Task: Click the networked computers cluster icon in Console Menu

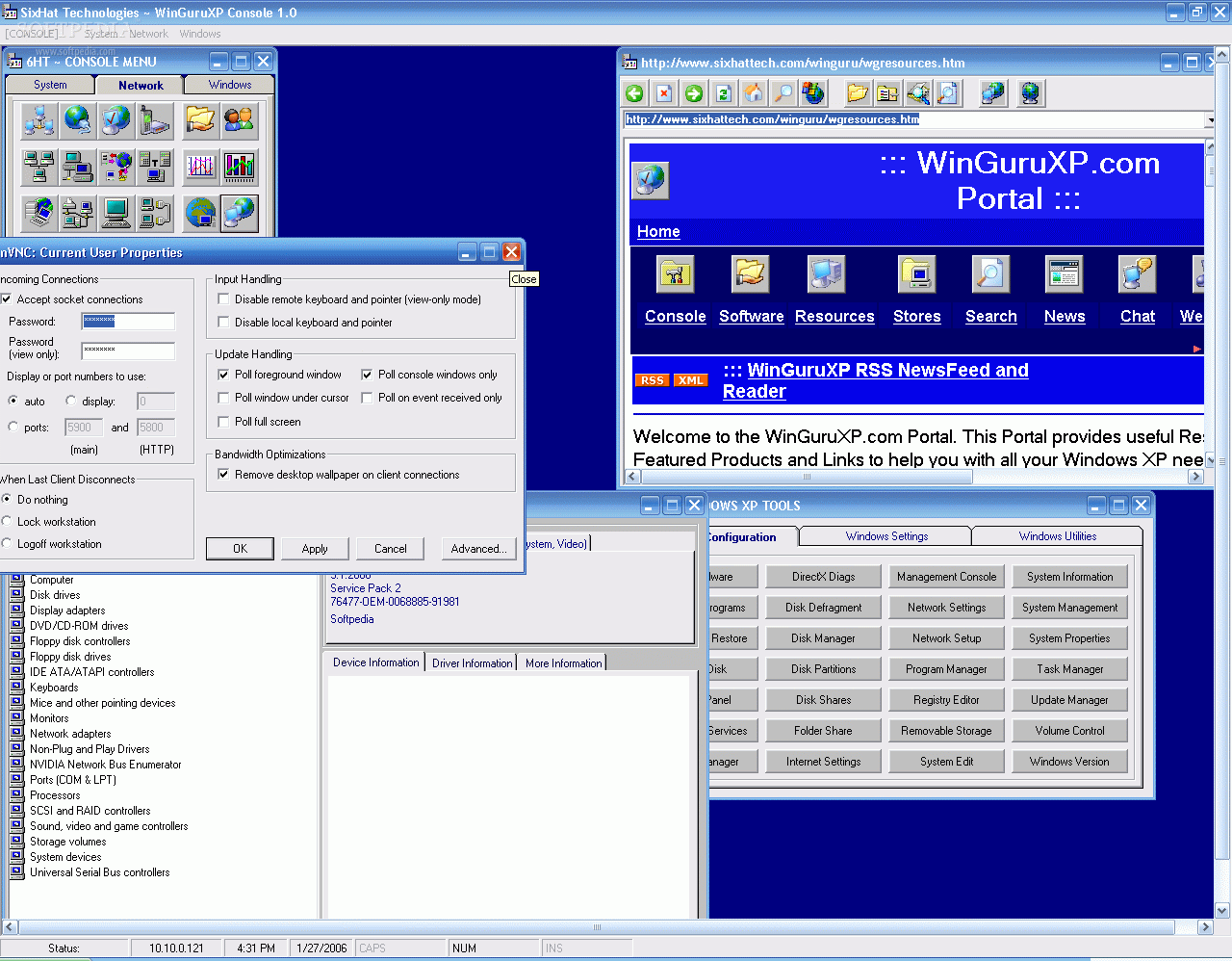Action: 38,120
